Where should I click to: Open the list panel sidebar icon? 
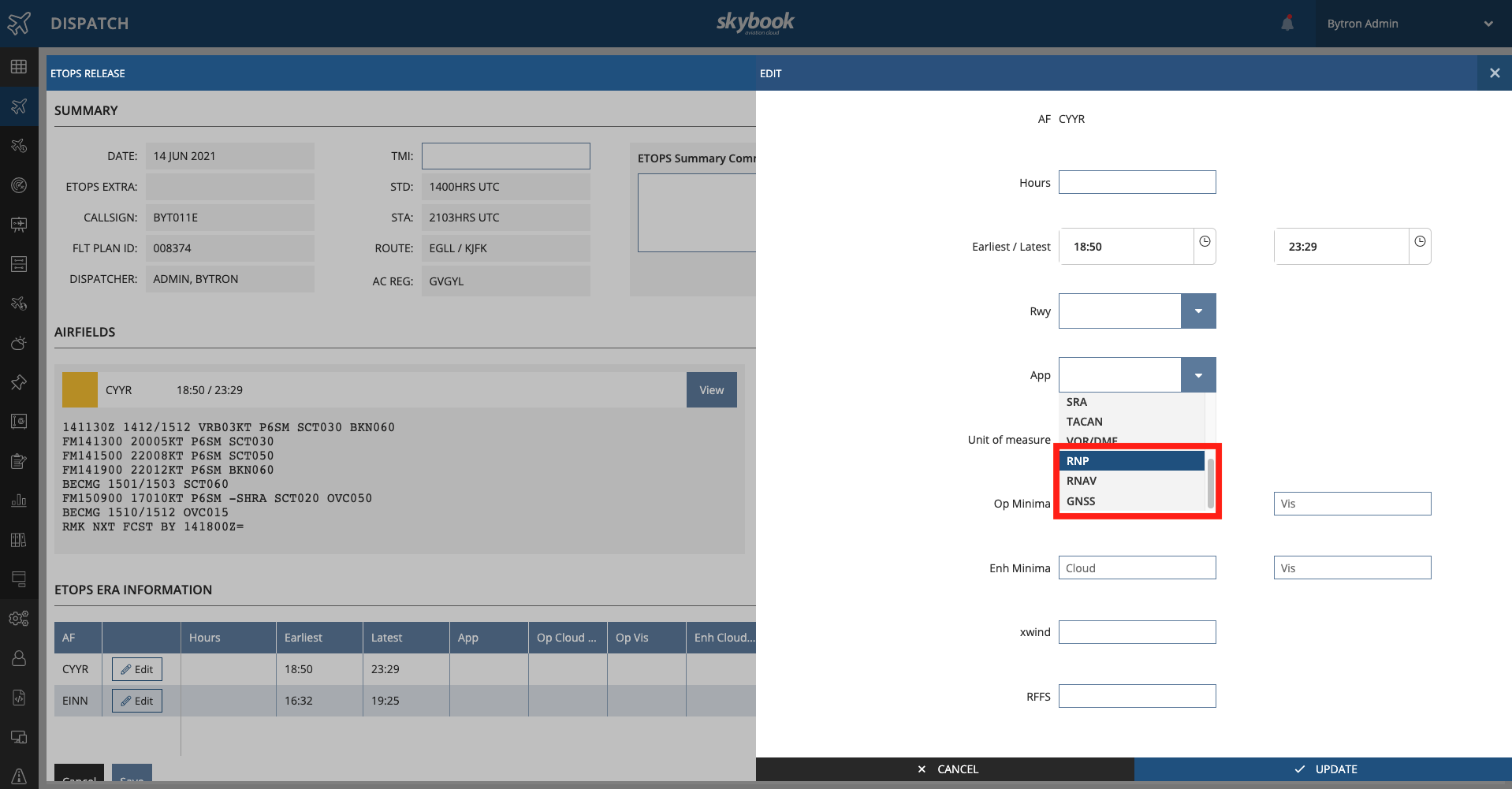tap(19, 264)
